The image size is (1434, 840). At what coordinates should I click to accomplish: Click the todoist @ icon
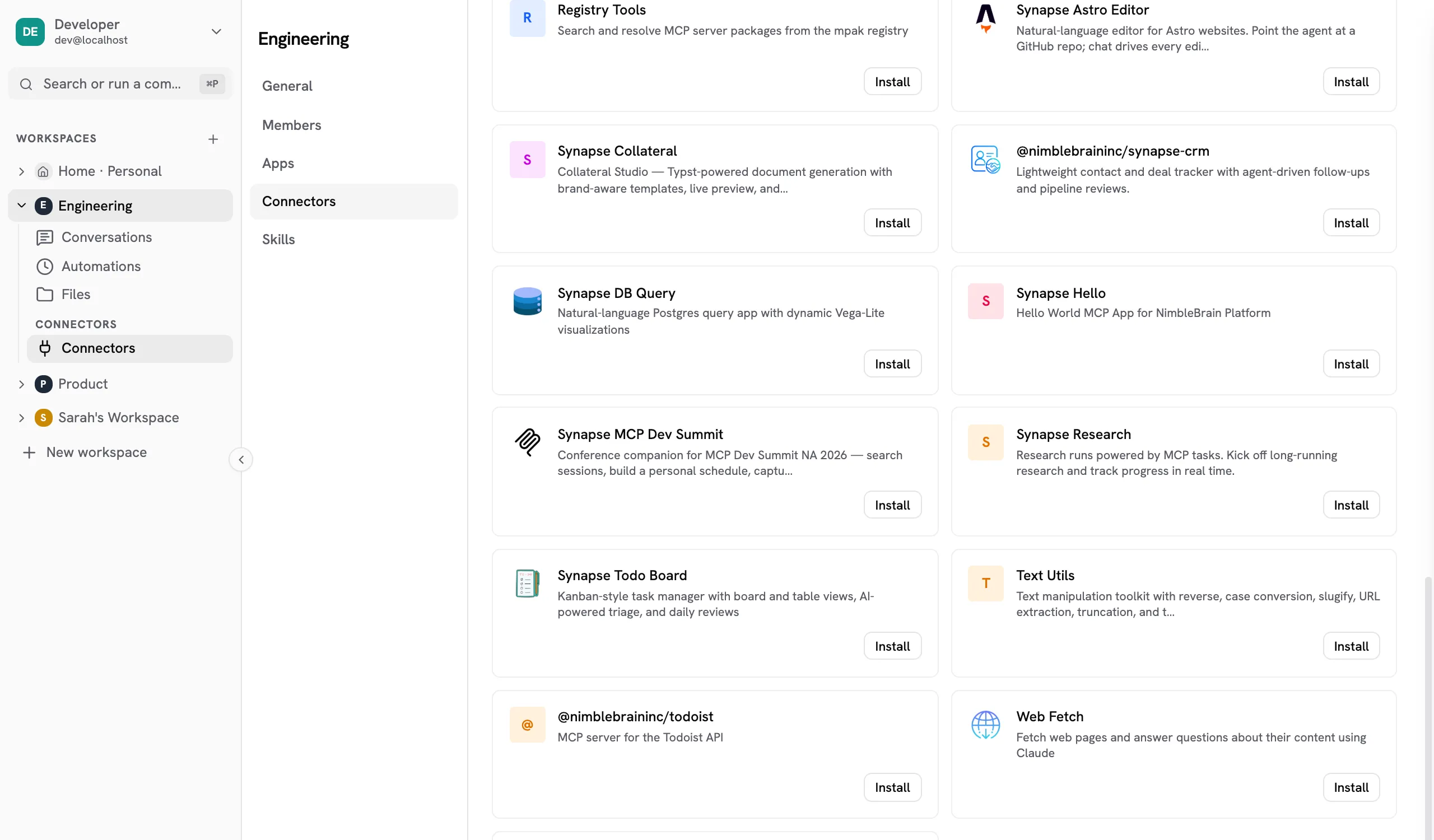[527, 725]
